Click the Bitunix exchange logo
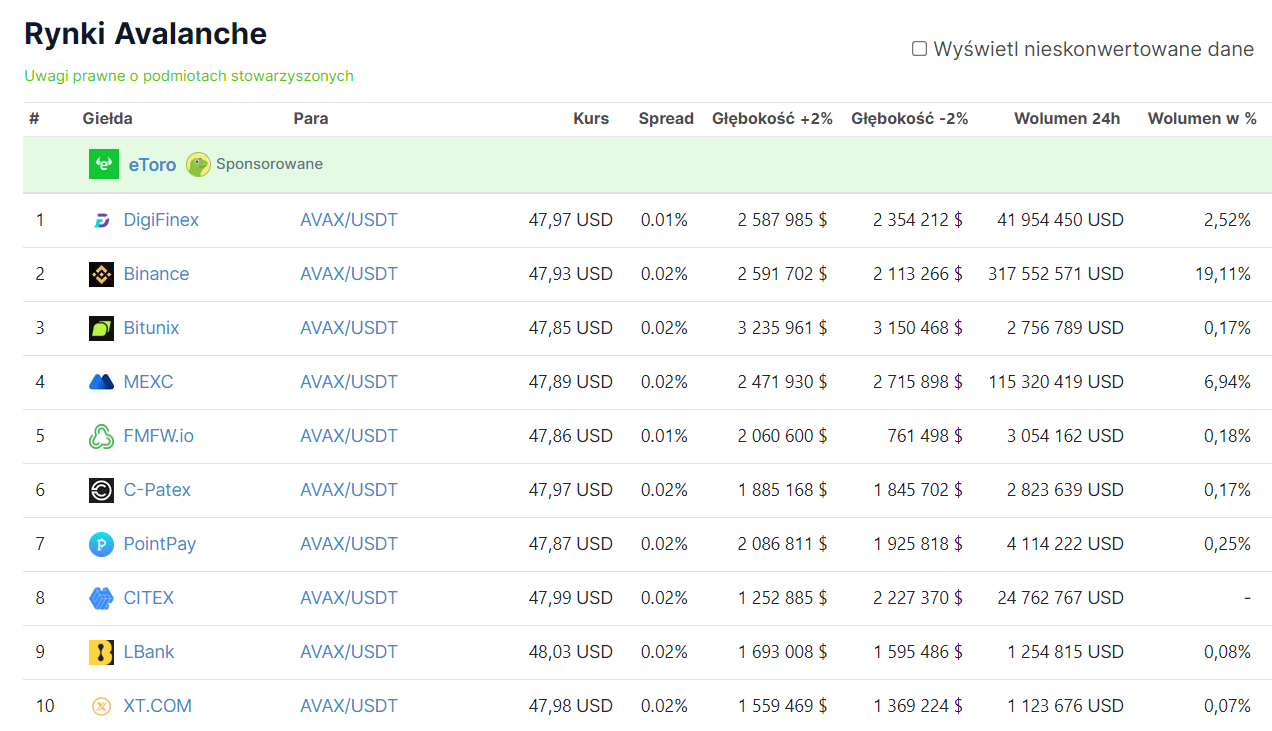Image resolution: width=1272 pixels, height=731 pixels. 101,328
